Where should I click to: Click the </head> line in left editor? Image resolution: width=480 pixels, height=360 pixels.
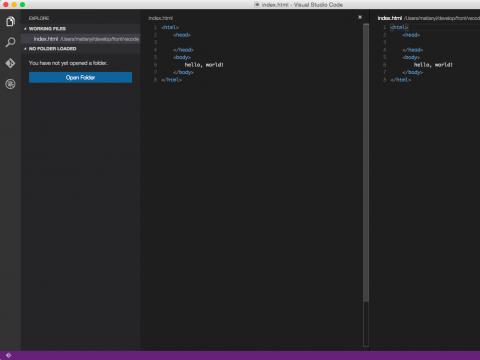coord(183,50)
